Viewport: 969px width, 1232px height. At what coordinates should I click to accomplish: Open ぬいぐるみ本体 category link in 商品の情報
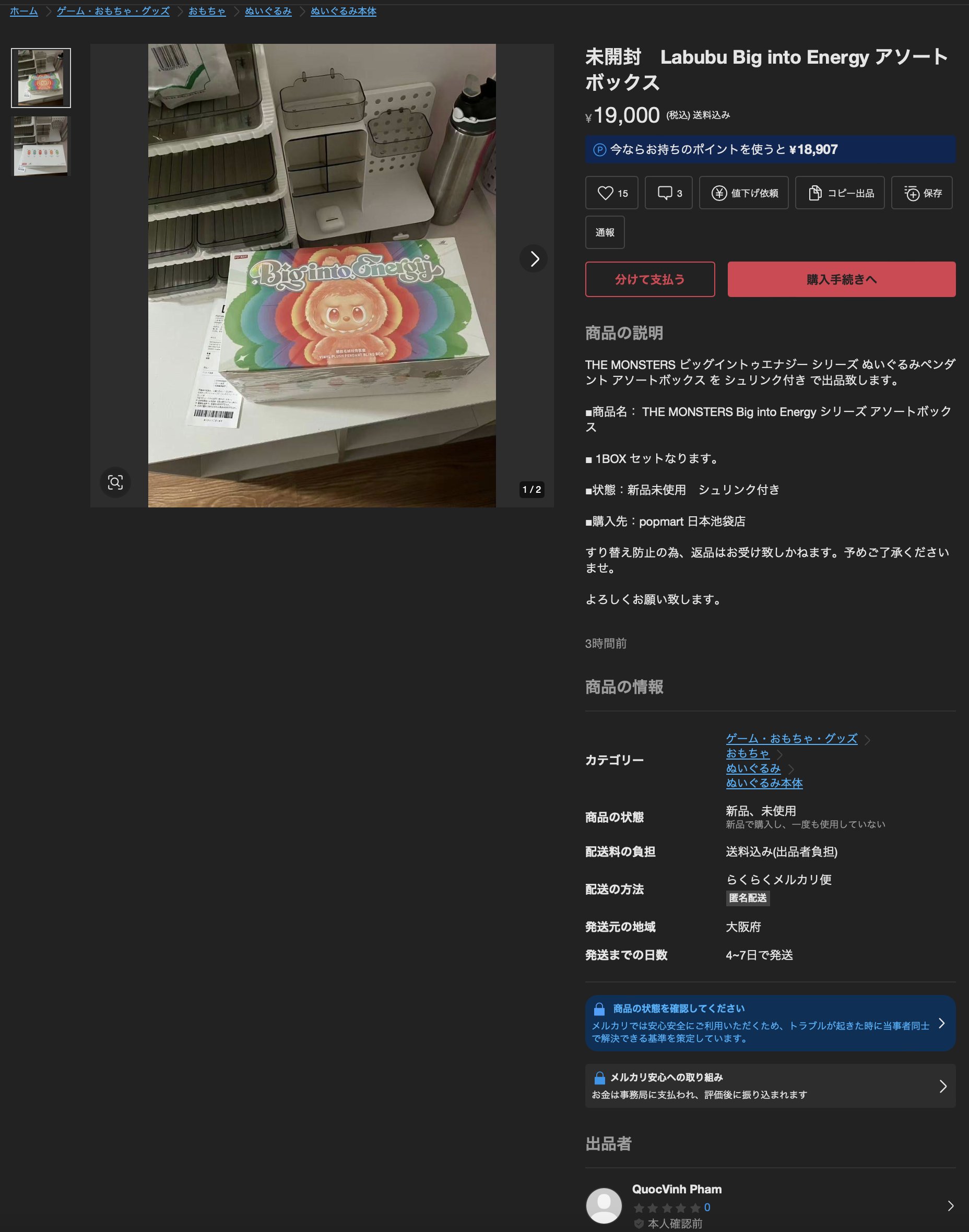tap(764, 784)
